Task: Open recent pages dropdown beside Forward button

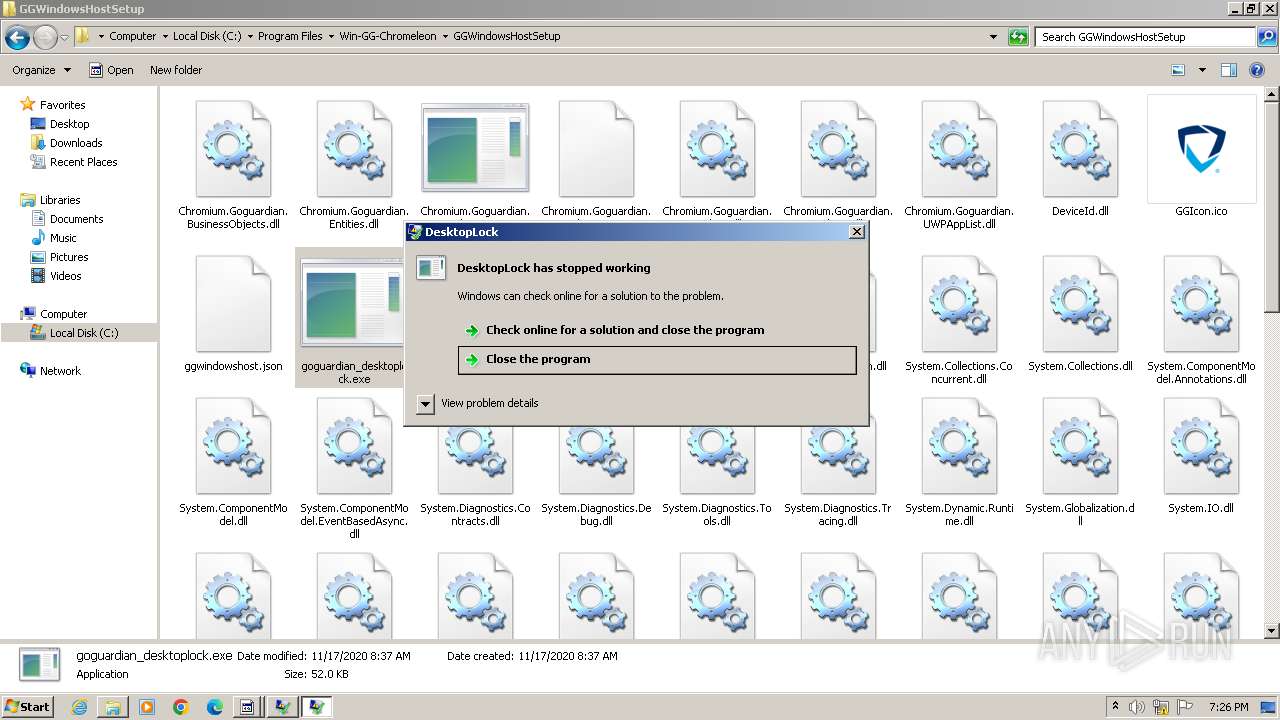Action: pos(64,38)
